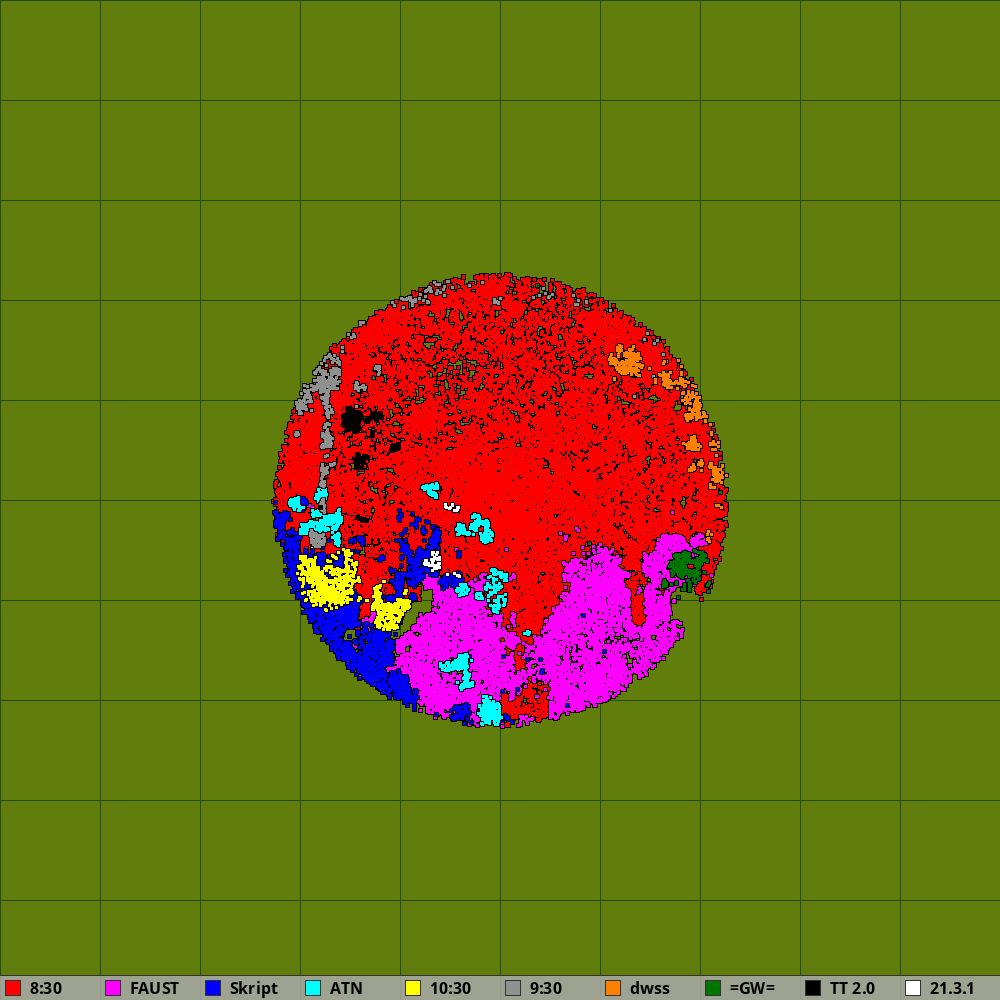Click the orange dwss legend swatch

(613, 988)
